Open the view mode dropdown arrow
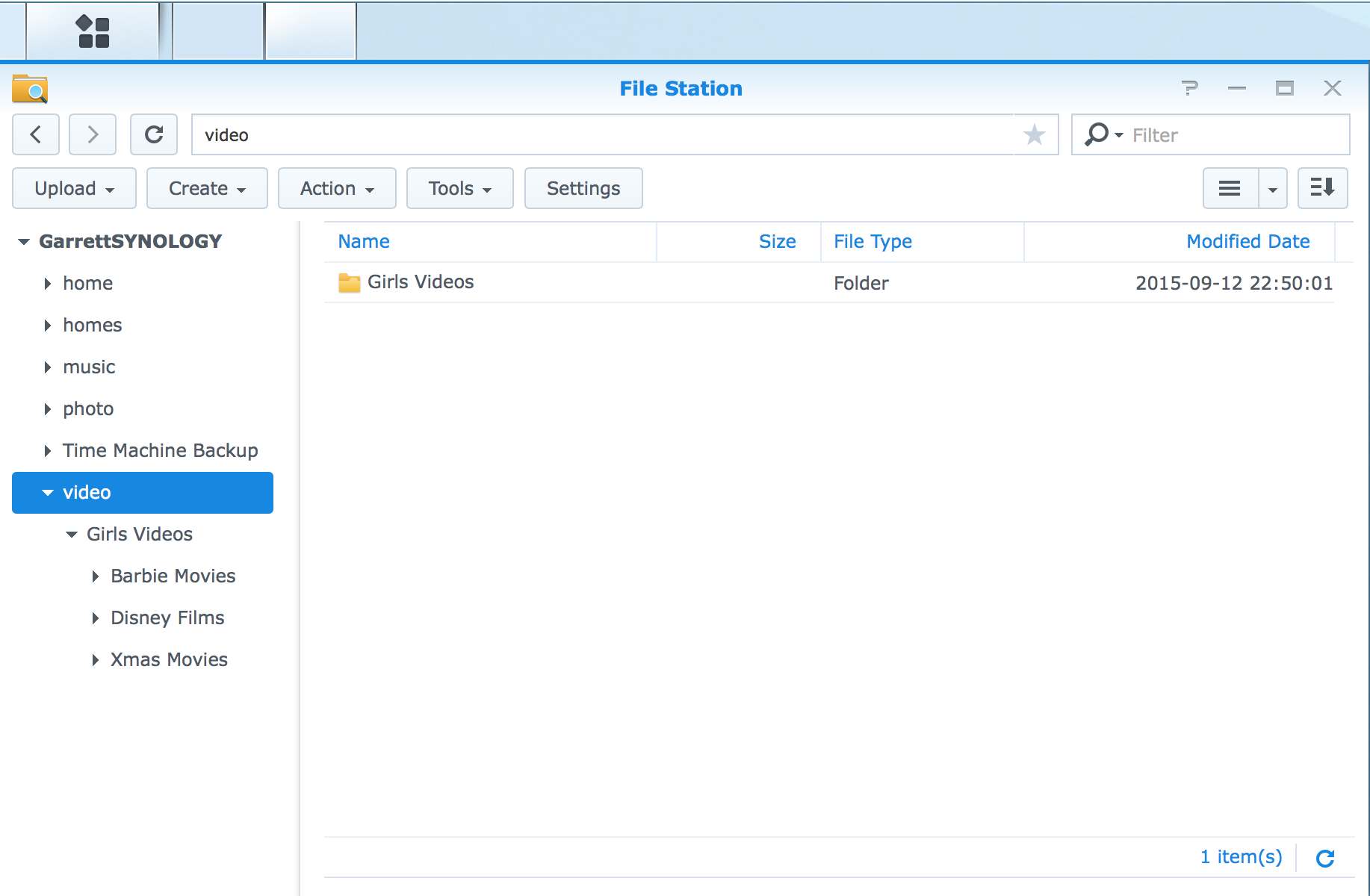The height and width of the screenshot is (896, 1370). (x=1273, y=188)
